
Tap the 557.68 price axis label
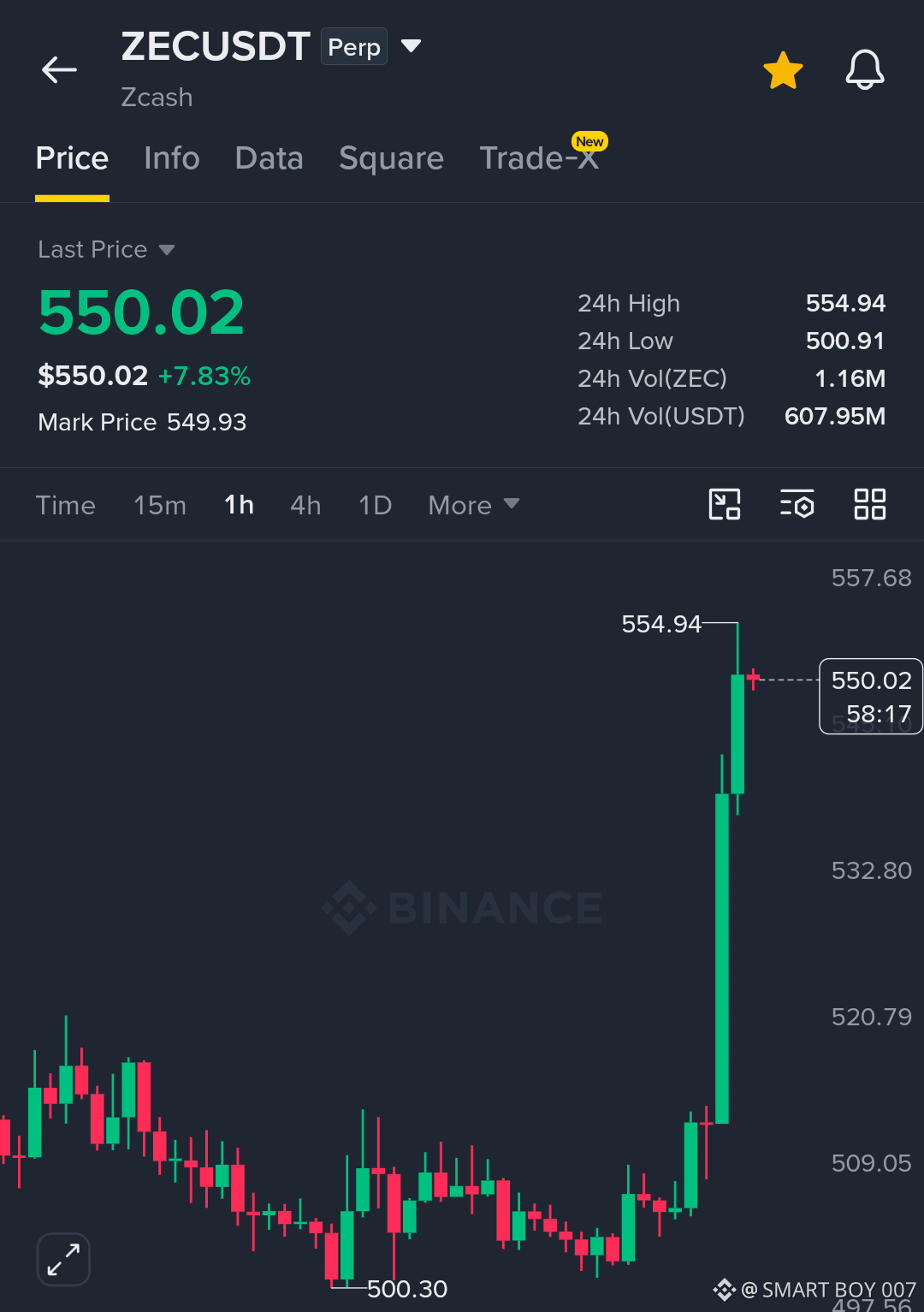click(871, 578)
